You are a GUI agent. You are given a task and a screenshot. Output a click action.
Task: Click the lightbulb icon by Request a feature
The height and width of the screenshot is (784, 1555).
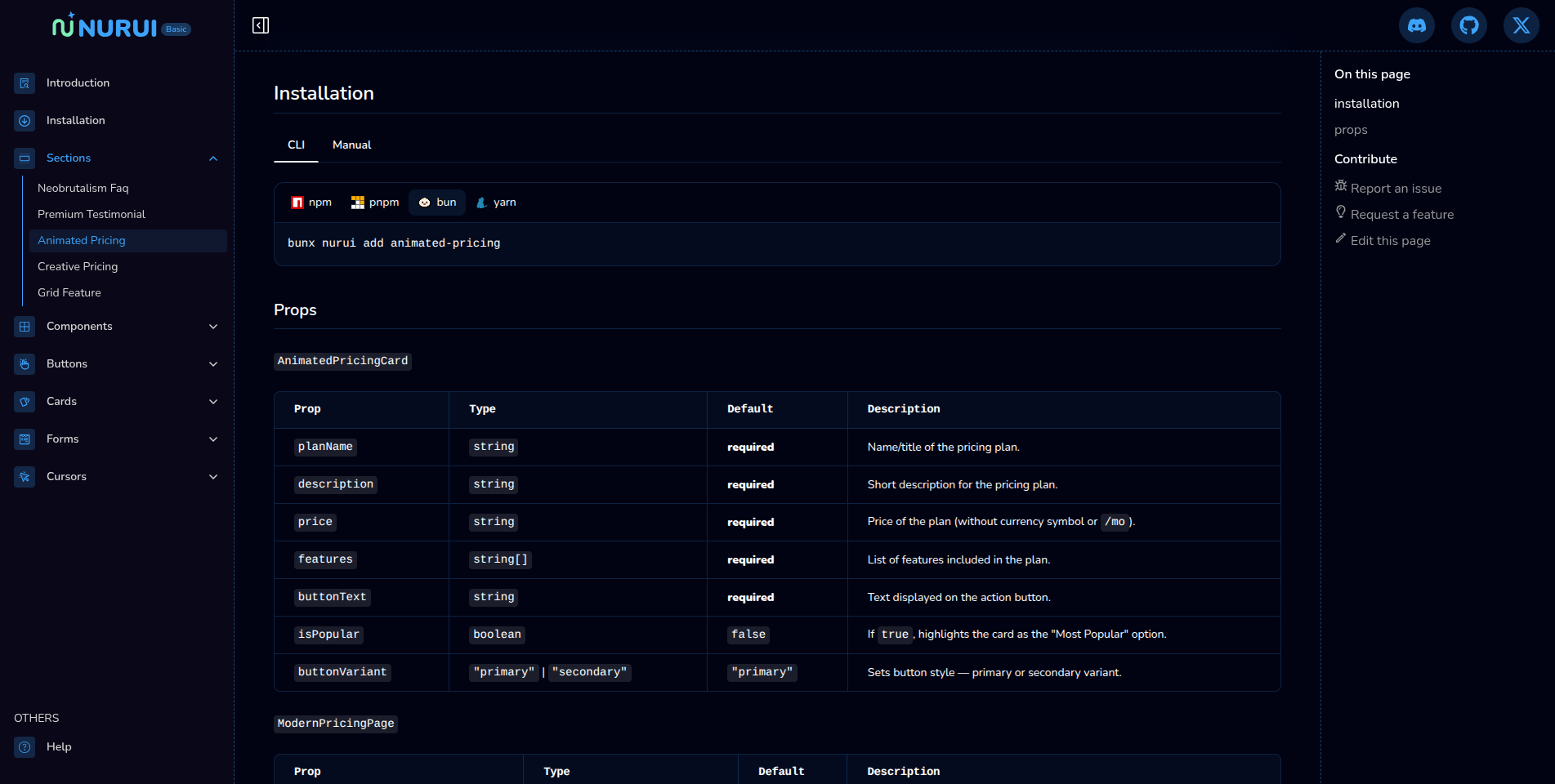1341,212
